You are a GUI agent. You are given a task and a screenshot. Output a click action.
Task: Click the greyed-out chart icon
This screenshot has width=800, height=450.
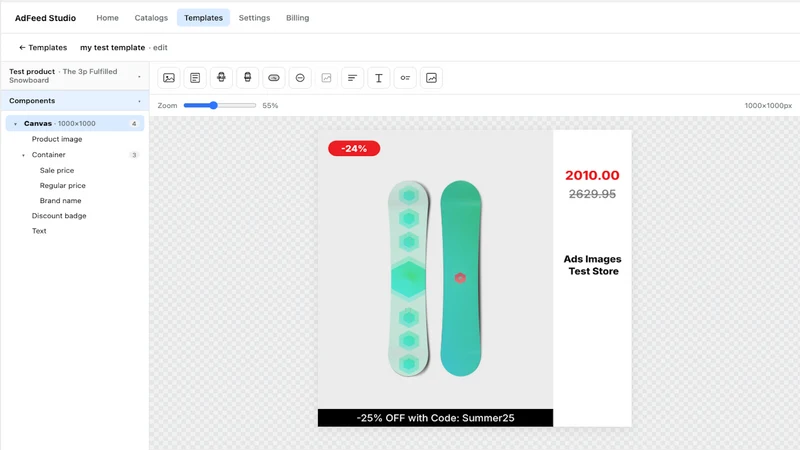tap(327, 78)
